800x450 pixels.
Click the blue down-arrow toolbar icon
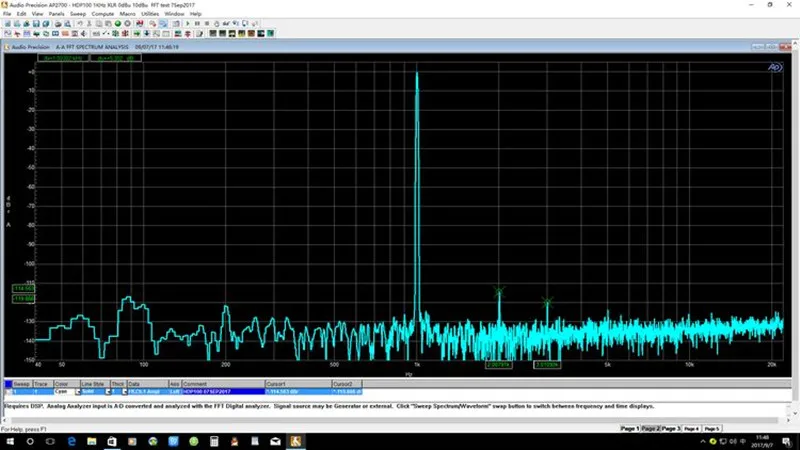coord(146,33)
